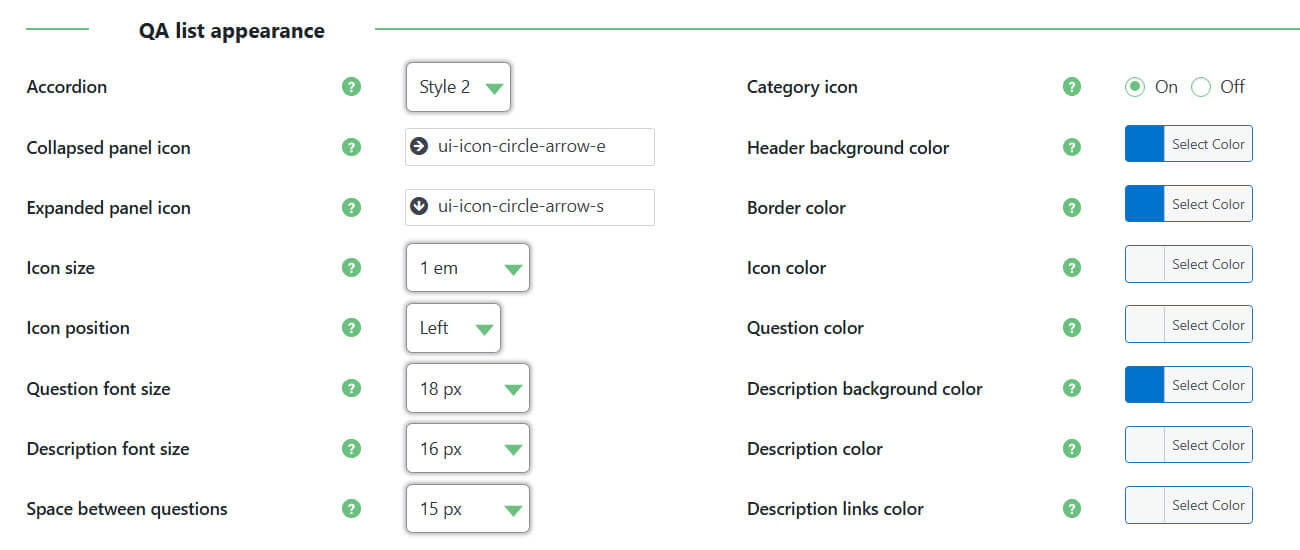1300x550 pixels.
Task: Click Select Color for Border color
Action: (x=1207, y=204)
